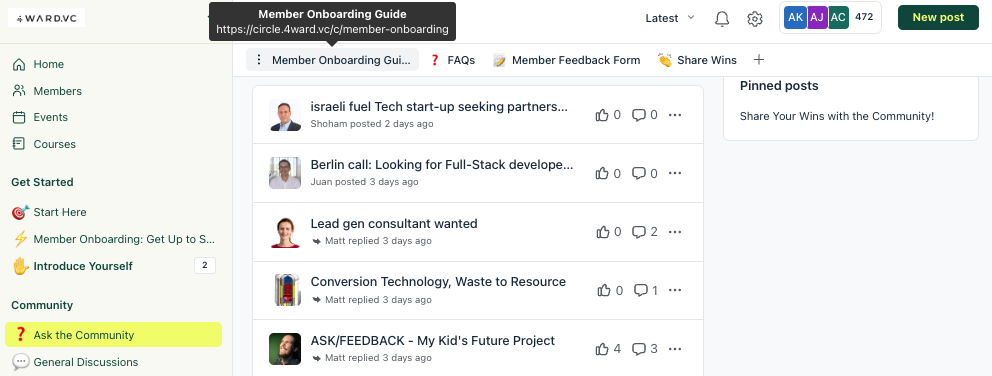The image size is (992, 376).
Task: Add a new tab with plus icon
Action: point(759,60)
